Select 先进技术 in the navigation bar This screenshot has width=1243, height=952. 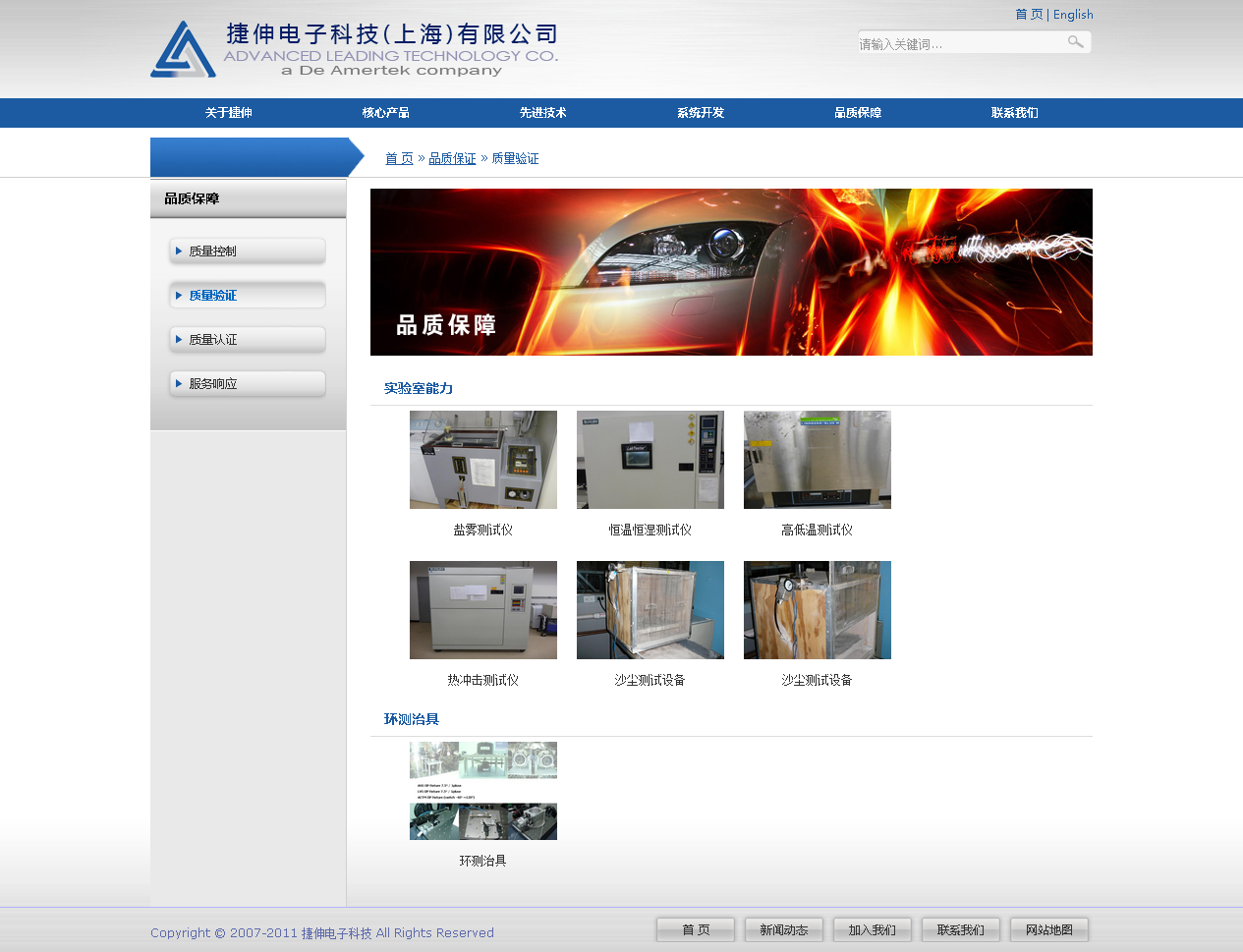pos(542,113)
